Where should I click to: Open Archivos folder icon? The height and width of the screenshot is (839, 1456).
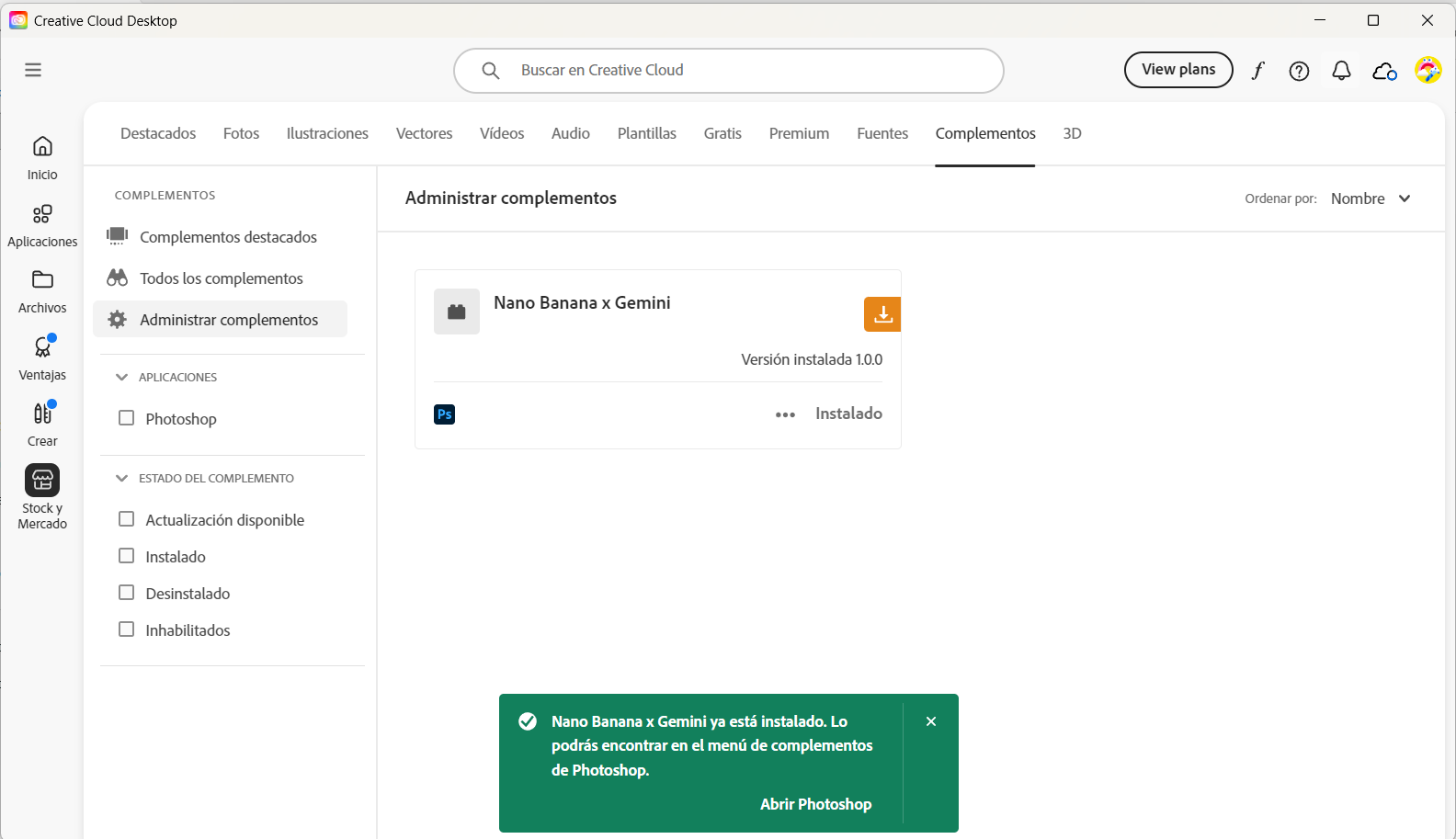click(42, 280)
